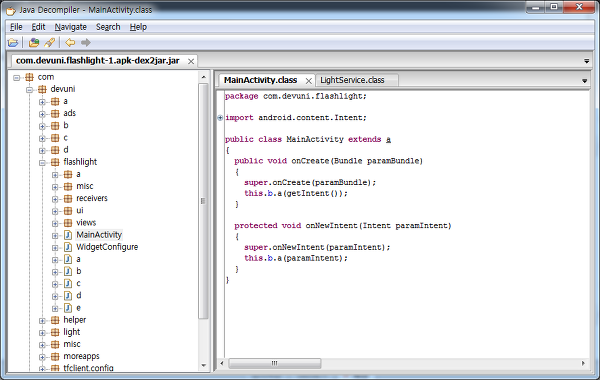600x380 pixels.
Task: Follow the superclass a link in code
Action: [388, 139]
